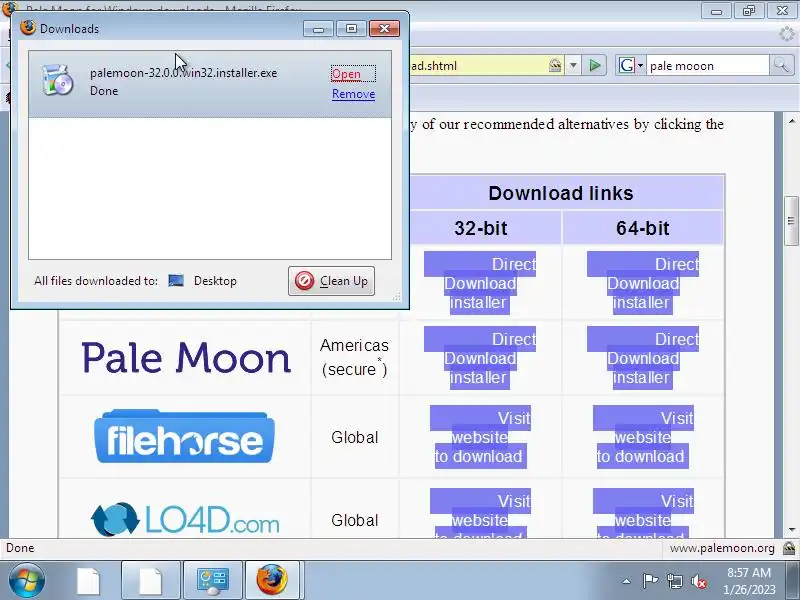Click the Pale Moon logo
The height and width of the screenshot is (600, 800).
coord(186,358)
